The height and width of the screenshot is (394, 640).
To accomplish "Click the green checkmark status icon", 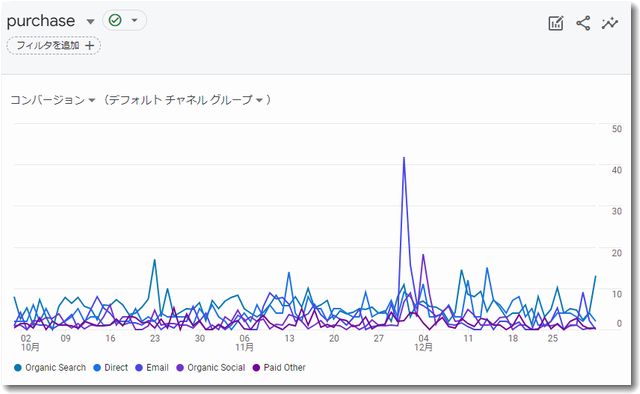I will [x=115, y=20].
